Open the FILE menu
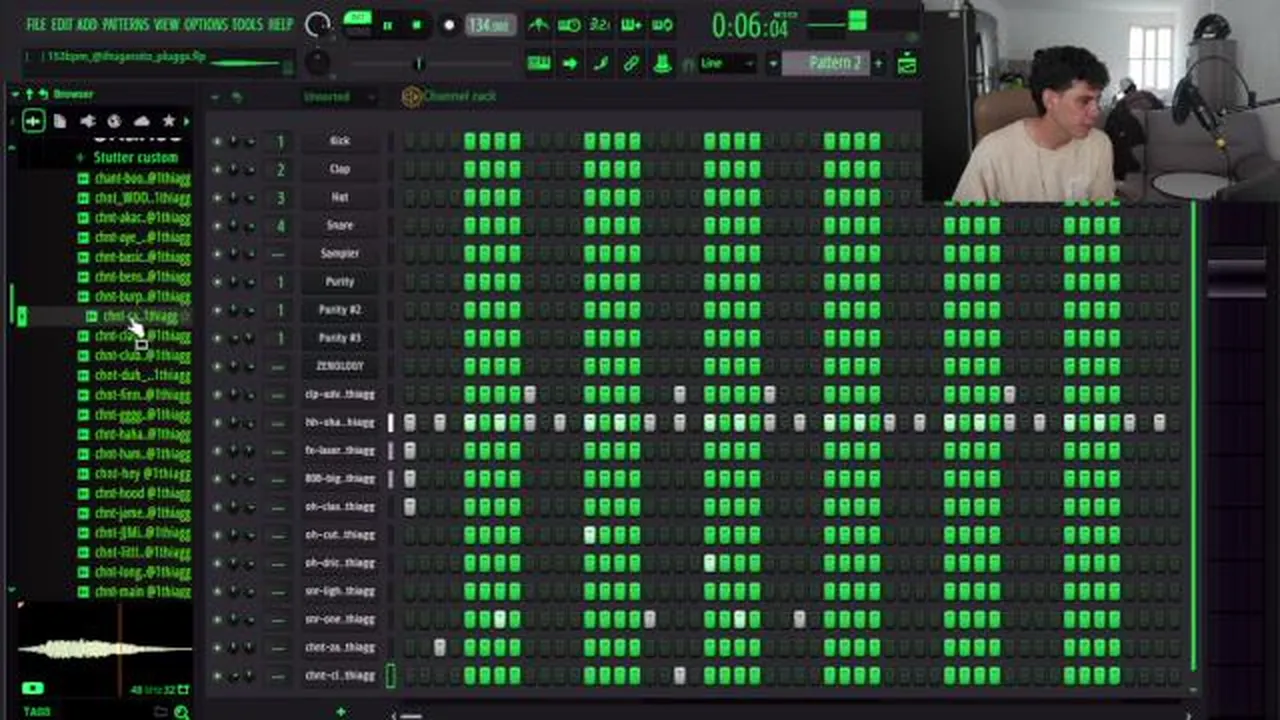 pyautogui.click(x=36, y=24)
